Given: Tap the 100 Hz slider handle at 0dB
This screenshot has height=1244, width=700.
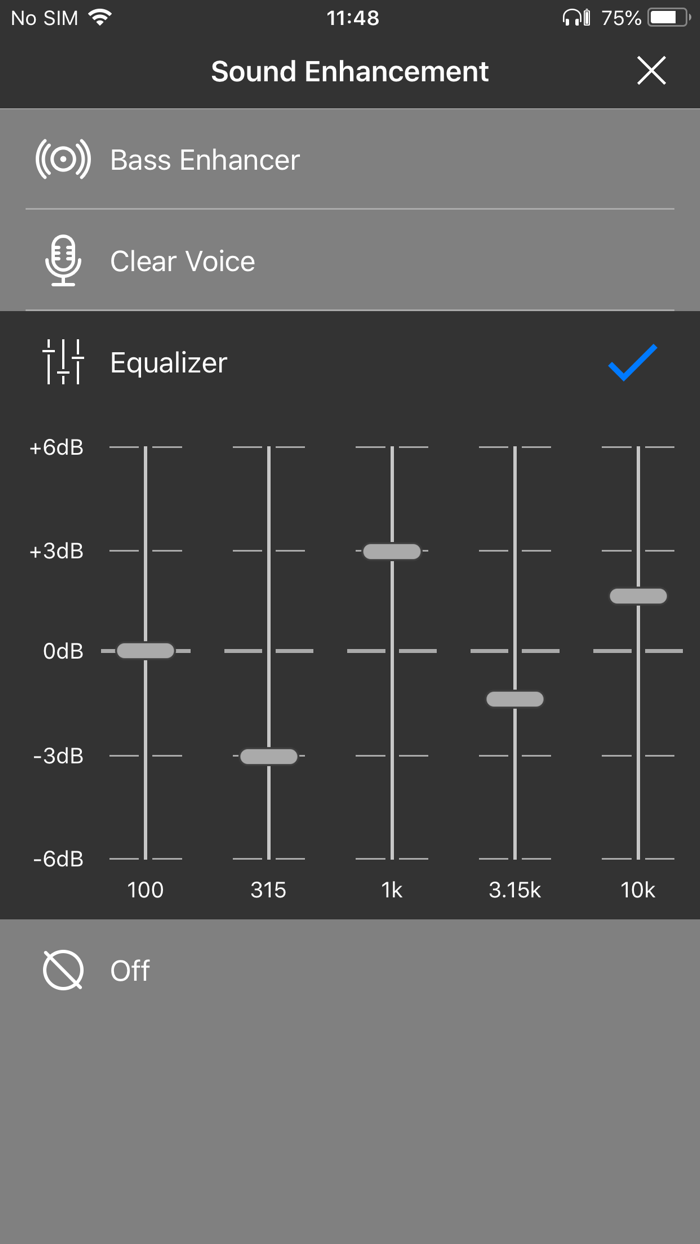Looking at the screenshot, I should (146, 650).
